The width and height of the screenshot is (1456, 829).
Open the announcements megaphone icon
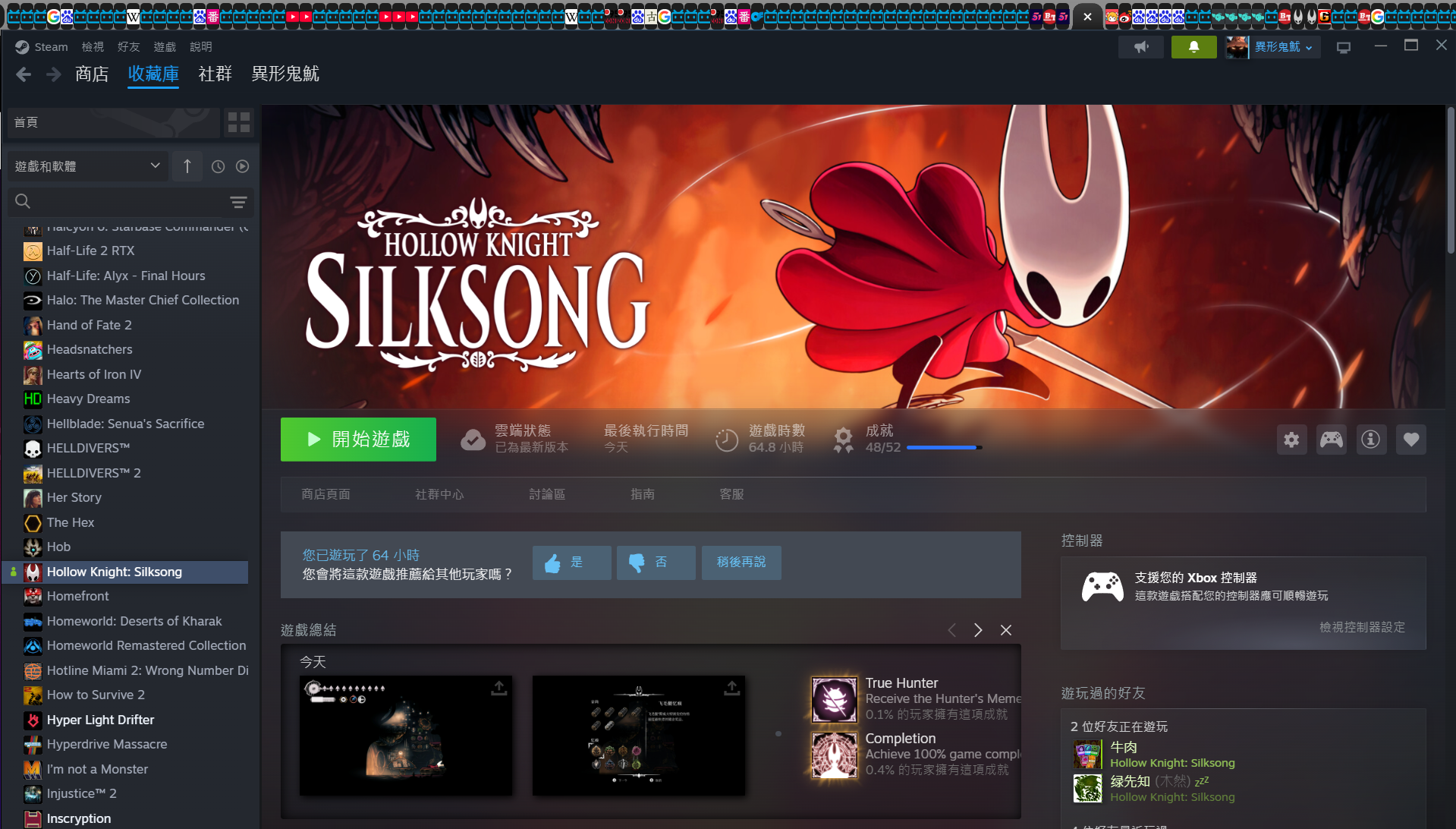pos(1141,47)
